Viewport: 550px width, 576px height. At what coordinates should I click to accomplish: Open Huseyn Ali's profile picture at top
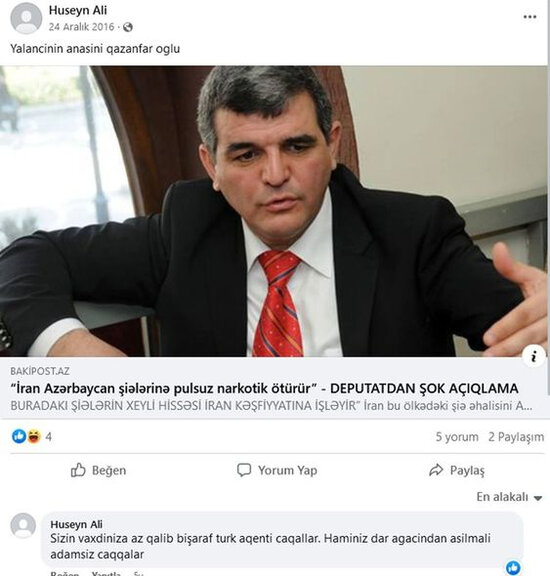click(26, 18)
